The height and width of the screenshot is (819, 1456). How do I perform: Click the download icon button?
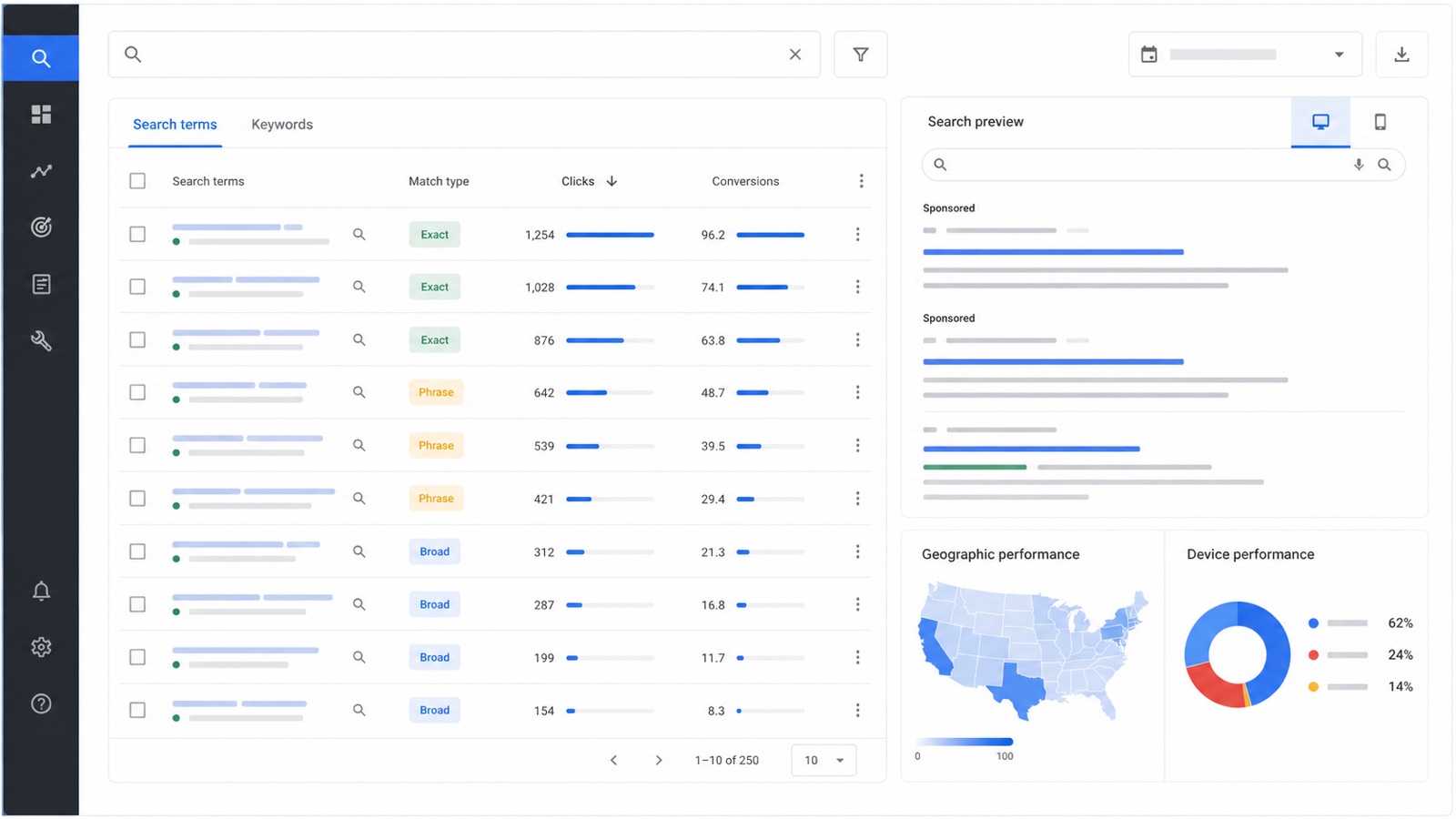tap(1401, 55)
